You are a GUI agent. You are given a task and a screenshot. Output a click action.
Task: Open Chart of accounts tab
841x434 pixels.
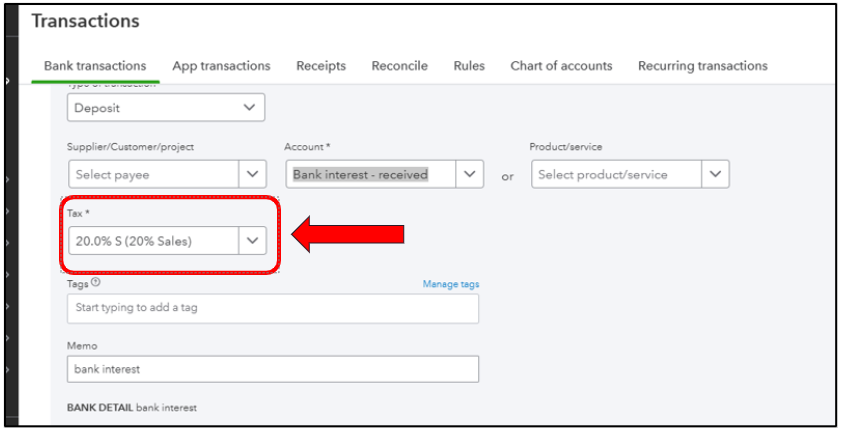click(561, 66)
